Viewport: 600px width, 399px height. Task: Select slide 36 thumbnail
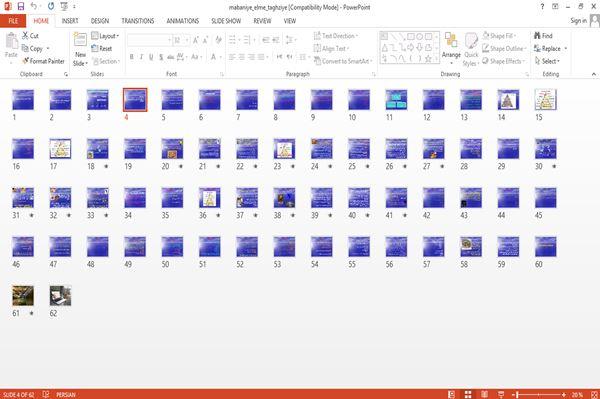click(x=210, y=198)
